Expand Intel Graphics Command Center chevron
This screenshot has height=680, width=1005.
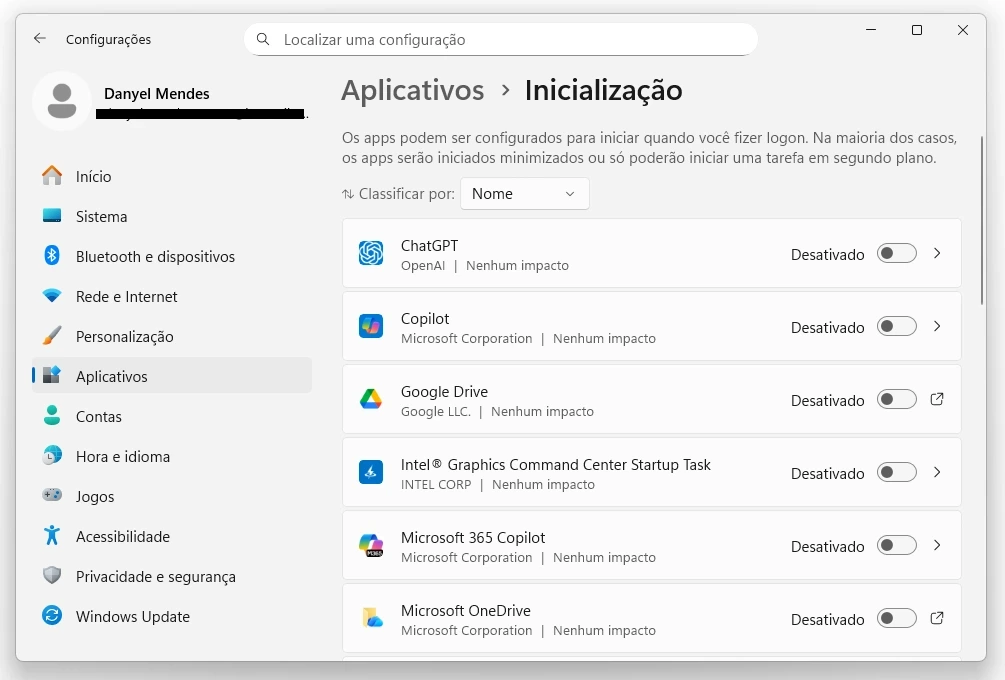pos(937,472)
